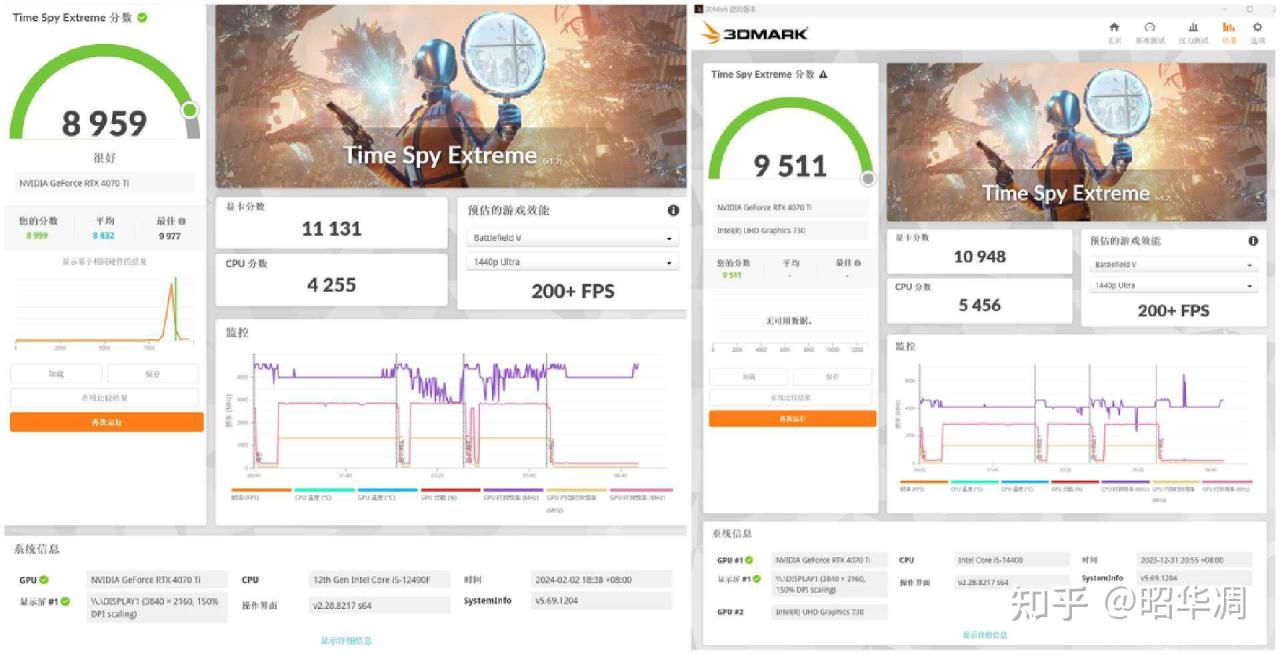
Task: Open show details link in the 9 511 window
Action: [985, 635]
